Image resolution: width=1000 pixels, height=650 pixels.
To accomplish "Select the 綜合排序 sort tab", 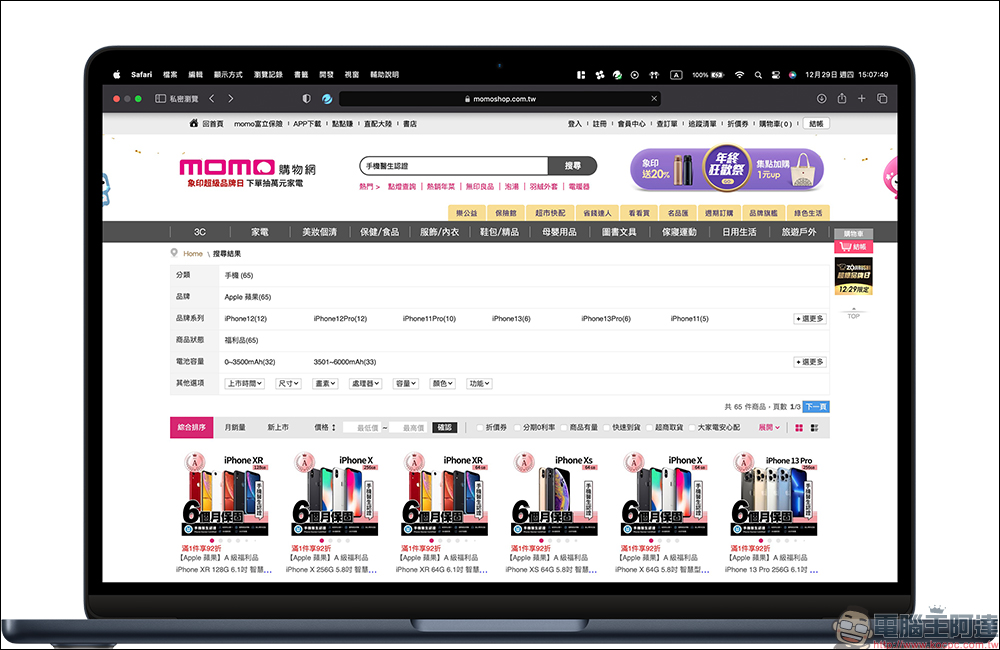I will click(x=191, y=427).
